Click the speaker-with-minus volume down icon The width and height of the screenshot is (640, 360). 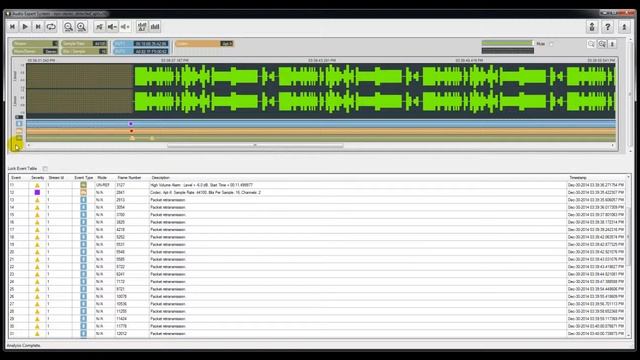(112, 27)
